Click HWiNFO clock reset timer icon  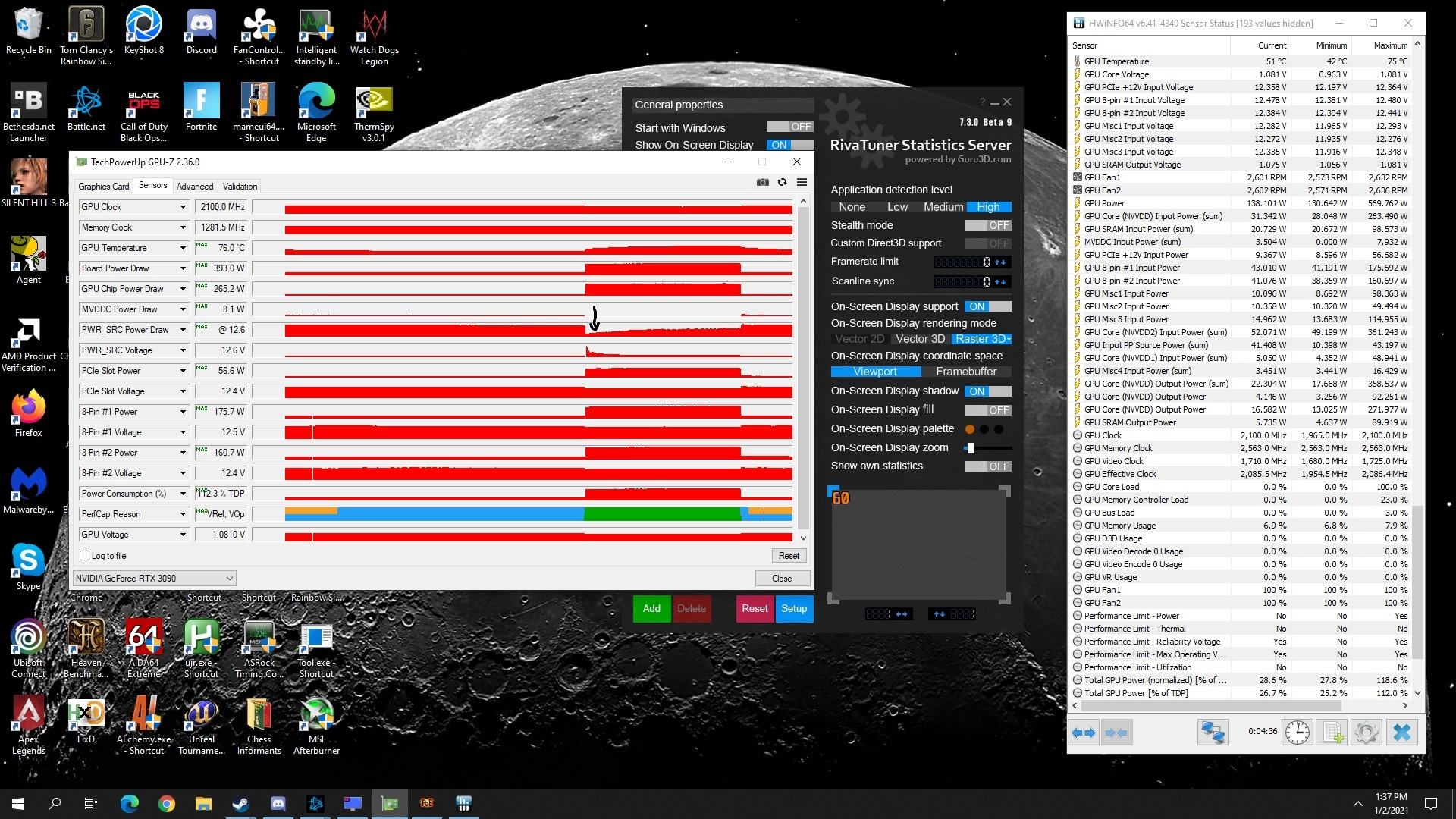click(x=1298, y=733)
